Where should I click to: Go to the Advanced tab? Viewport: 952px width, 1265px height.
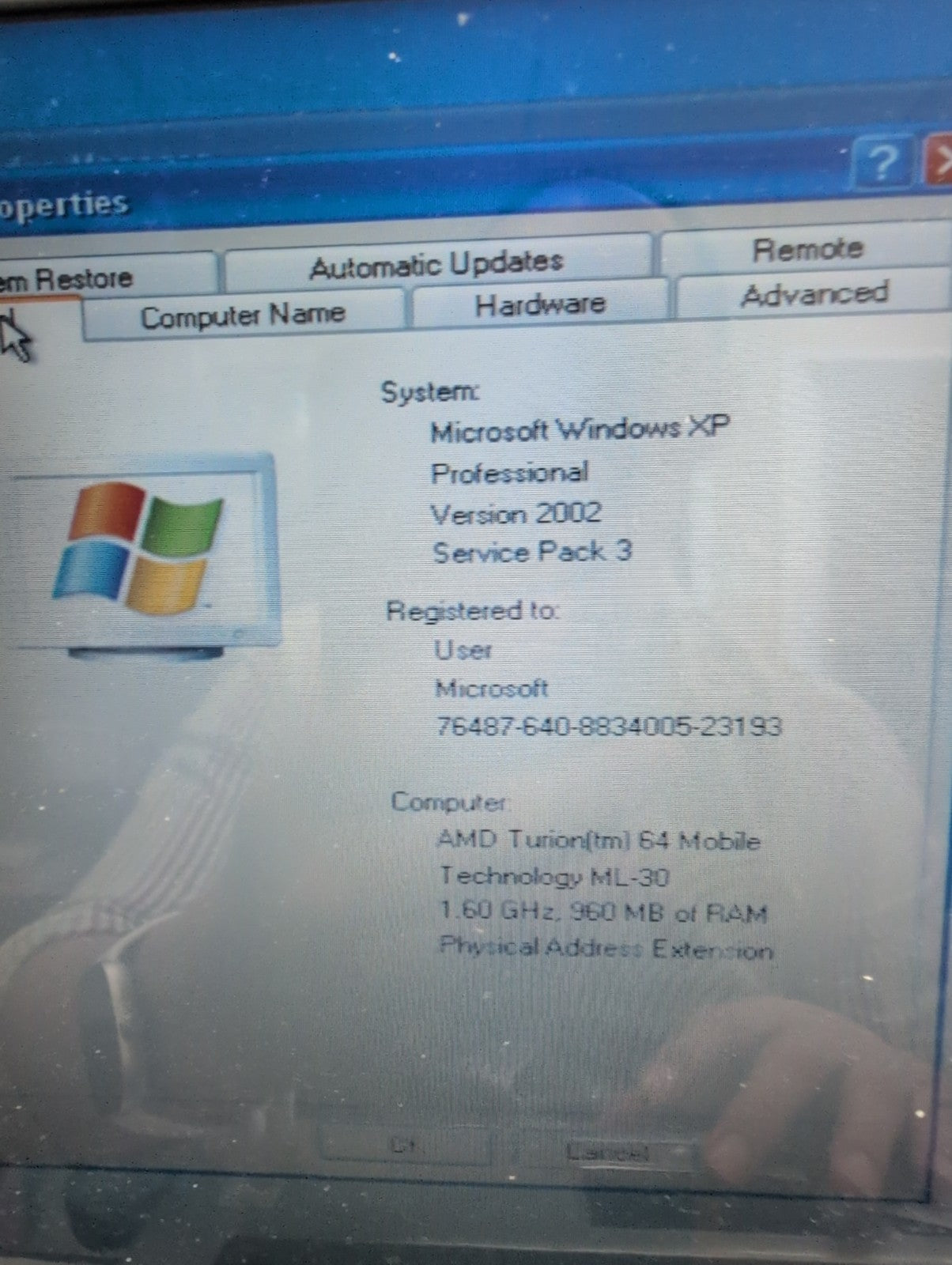click(814, 294)
